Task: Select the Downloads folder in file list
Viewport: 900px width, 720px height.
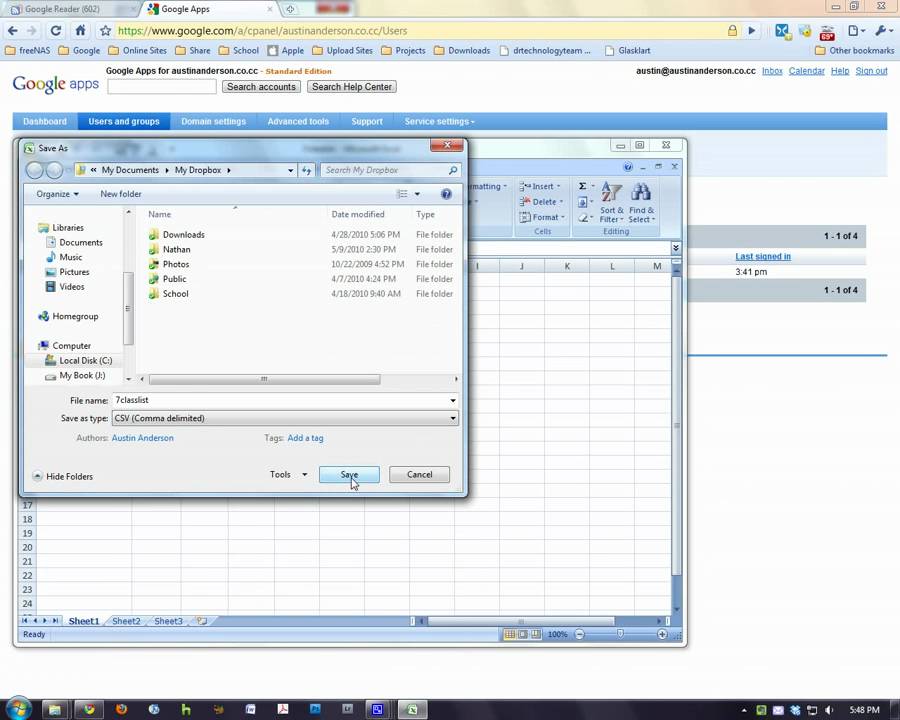Action: (183, 234)
